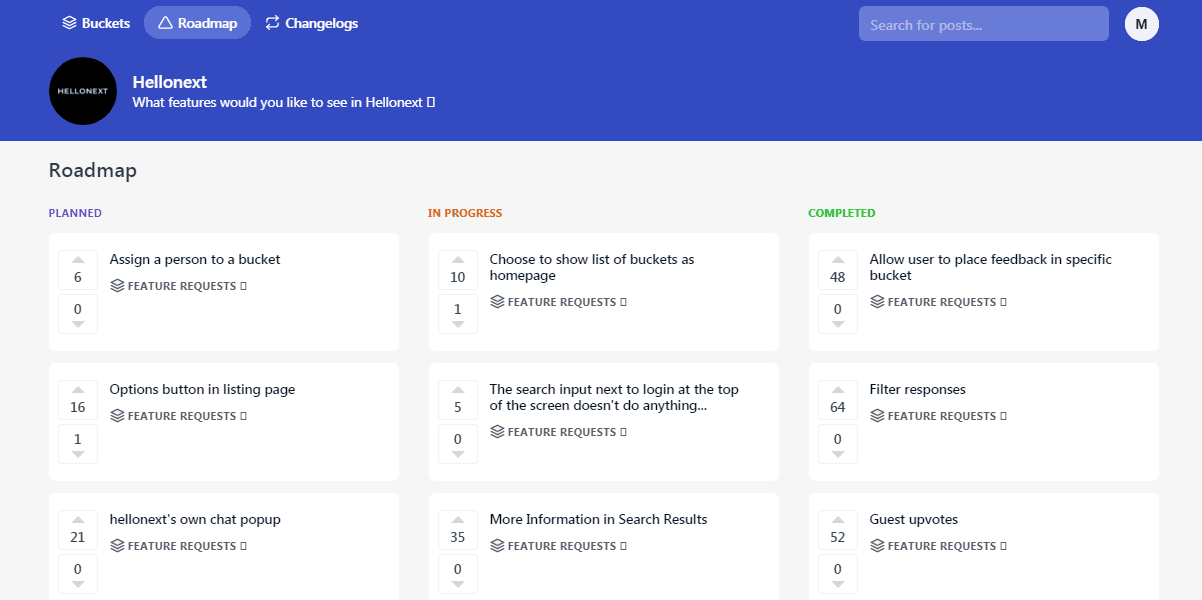The image size is (1202, 600).
Task: Open 'More Information in Search Results' post
Action: [x=598, y=519]
